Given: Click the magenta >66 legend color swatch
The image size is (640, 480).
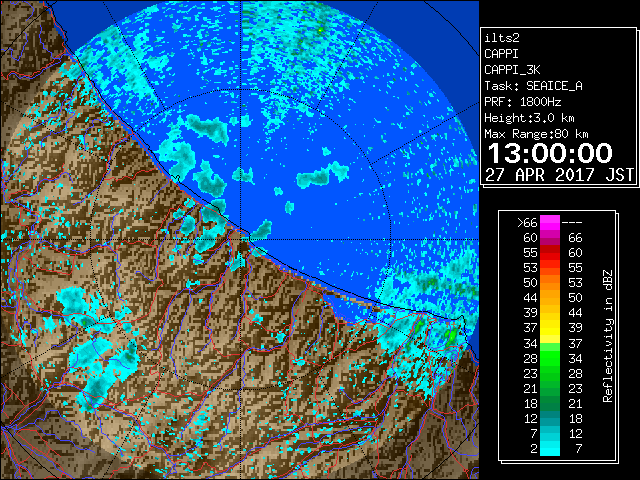Looking at the screenshot, I should 550,223.
